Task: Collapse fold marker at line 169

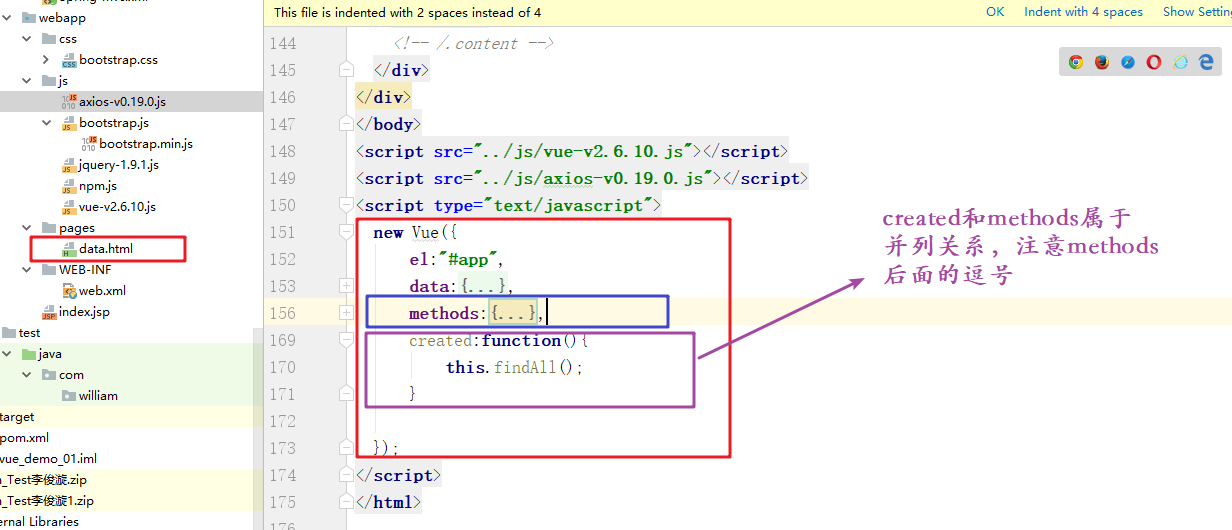Action: (346, 340)
